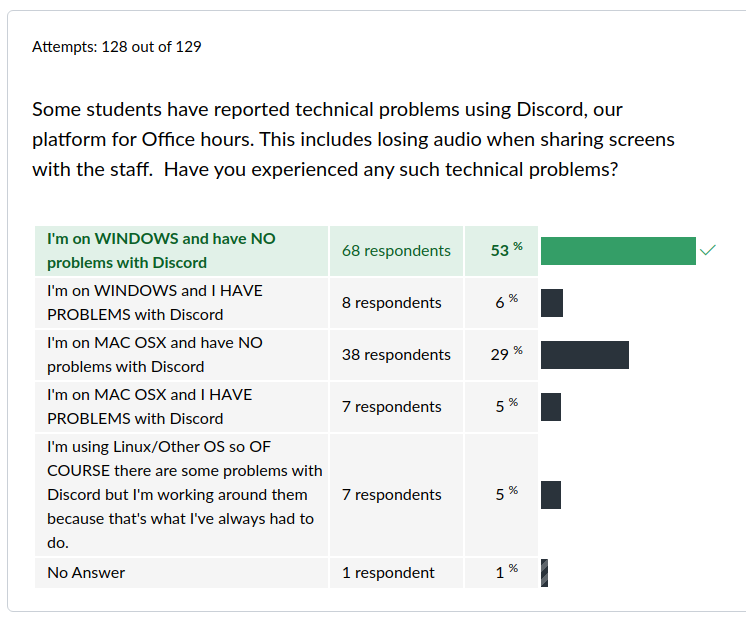This screenshot has height=622, width=746.
Task: Click the 1 respondent cell
Action: (x=396, y=573)
